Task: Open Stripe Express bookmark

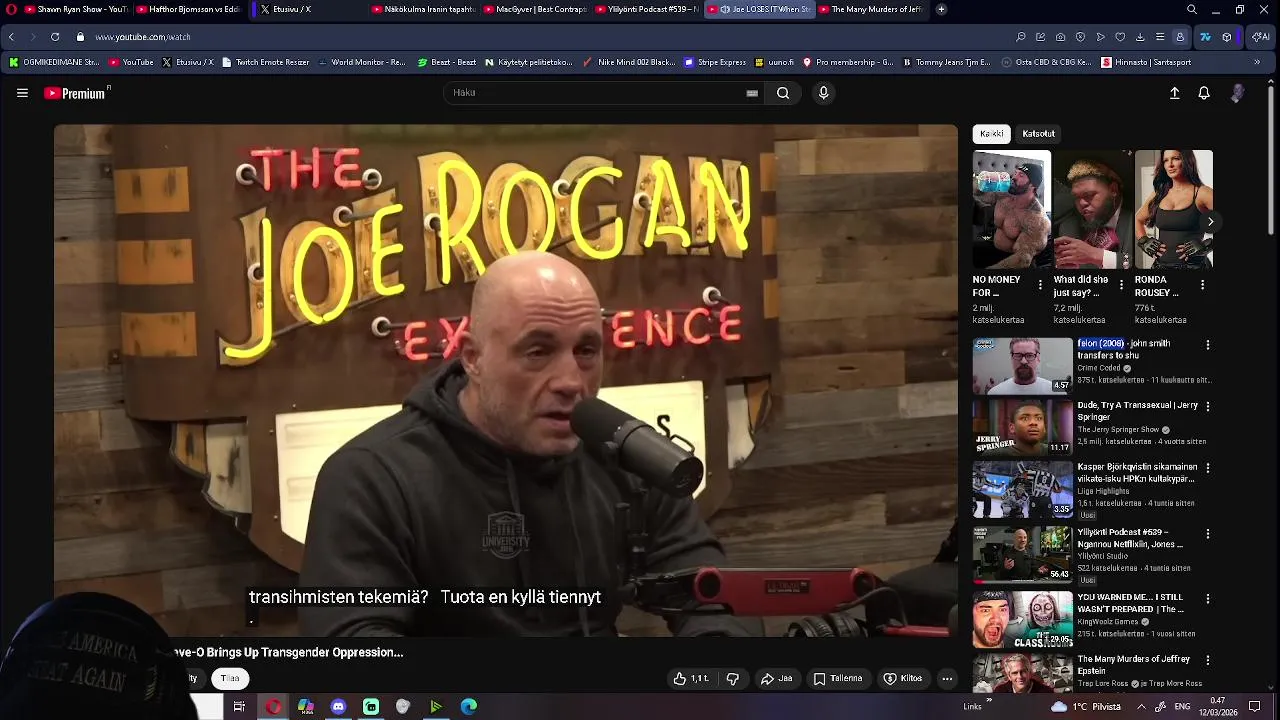Action: 715,62
